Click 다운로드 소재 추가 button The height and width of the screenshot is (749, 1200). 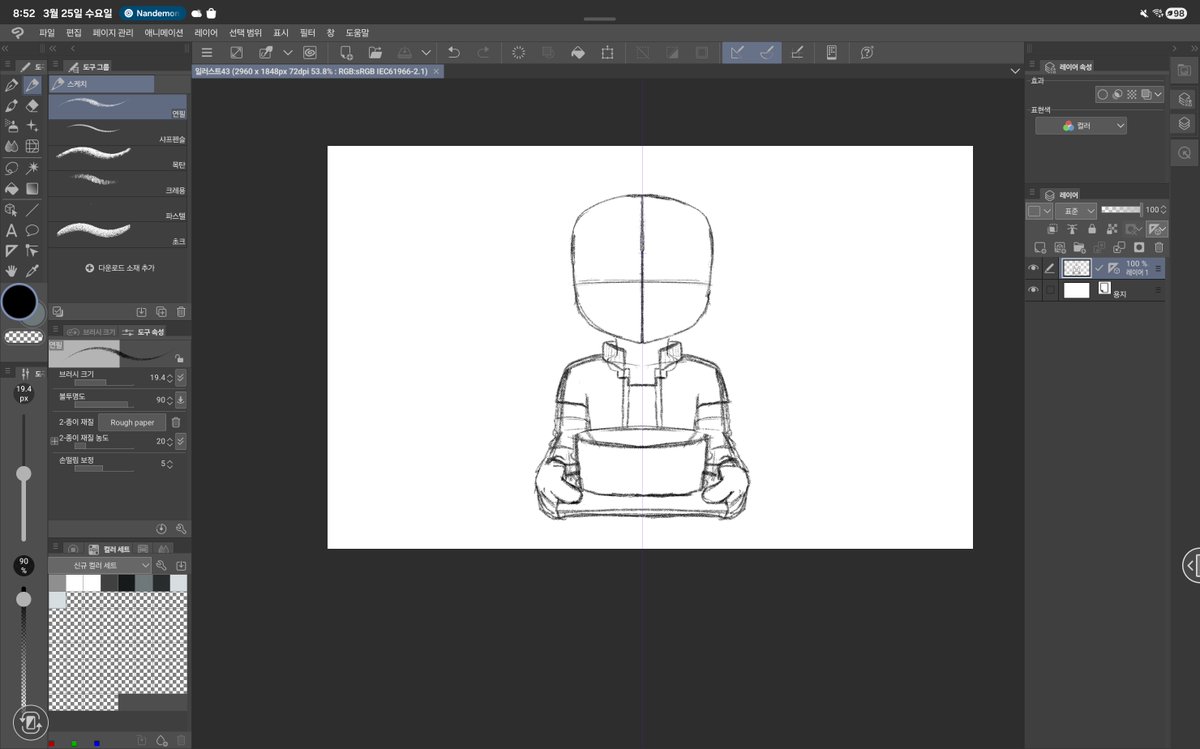(120, 268)
